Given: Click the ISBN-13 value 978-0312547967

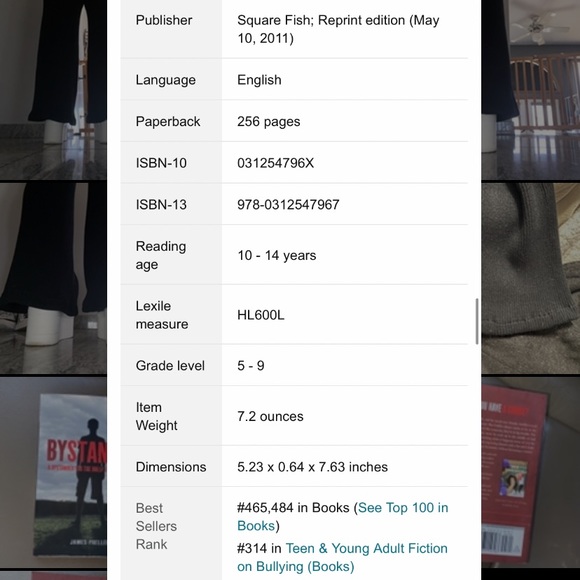Looking at the screenshot, I should 288,205.
